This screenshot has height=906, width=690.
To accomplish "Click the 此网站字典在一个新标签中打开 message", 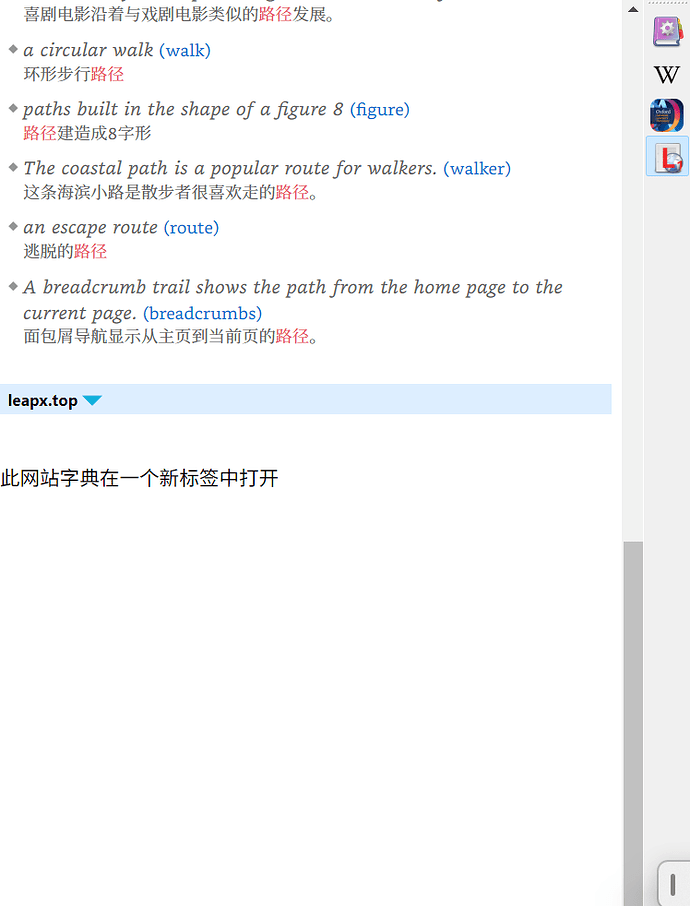I will (x=139, y=478).
